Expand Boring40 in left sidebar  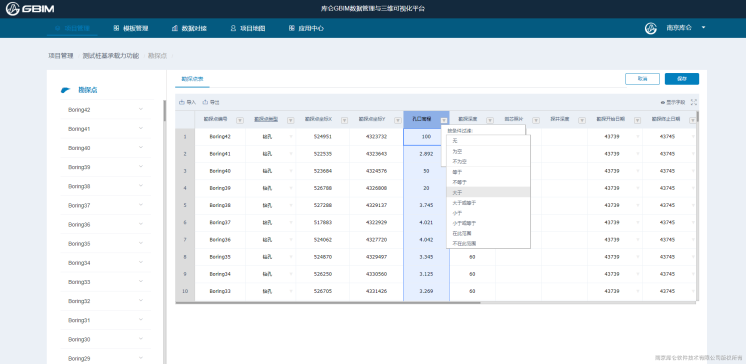141,148
